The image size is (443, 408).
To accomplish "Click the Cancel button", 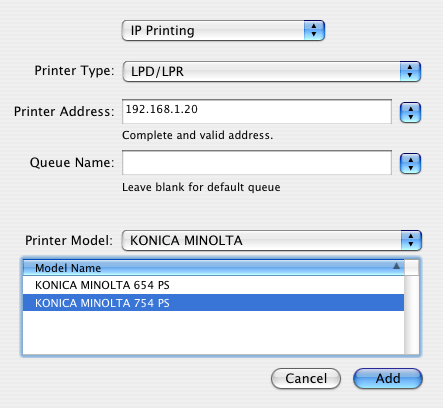I will (306, 378).
